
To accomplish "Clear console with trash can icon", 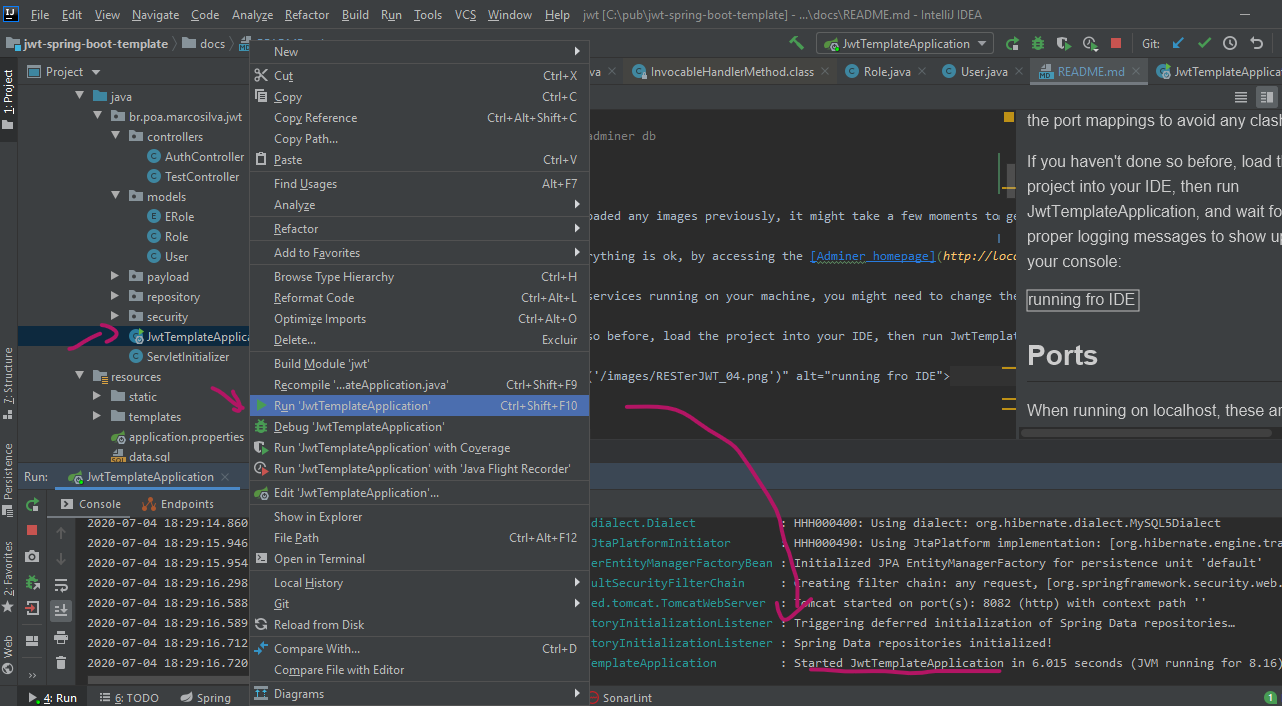I will click(61, 662).
